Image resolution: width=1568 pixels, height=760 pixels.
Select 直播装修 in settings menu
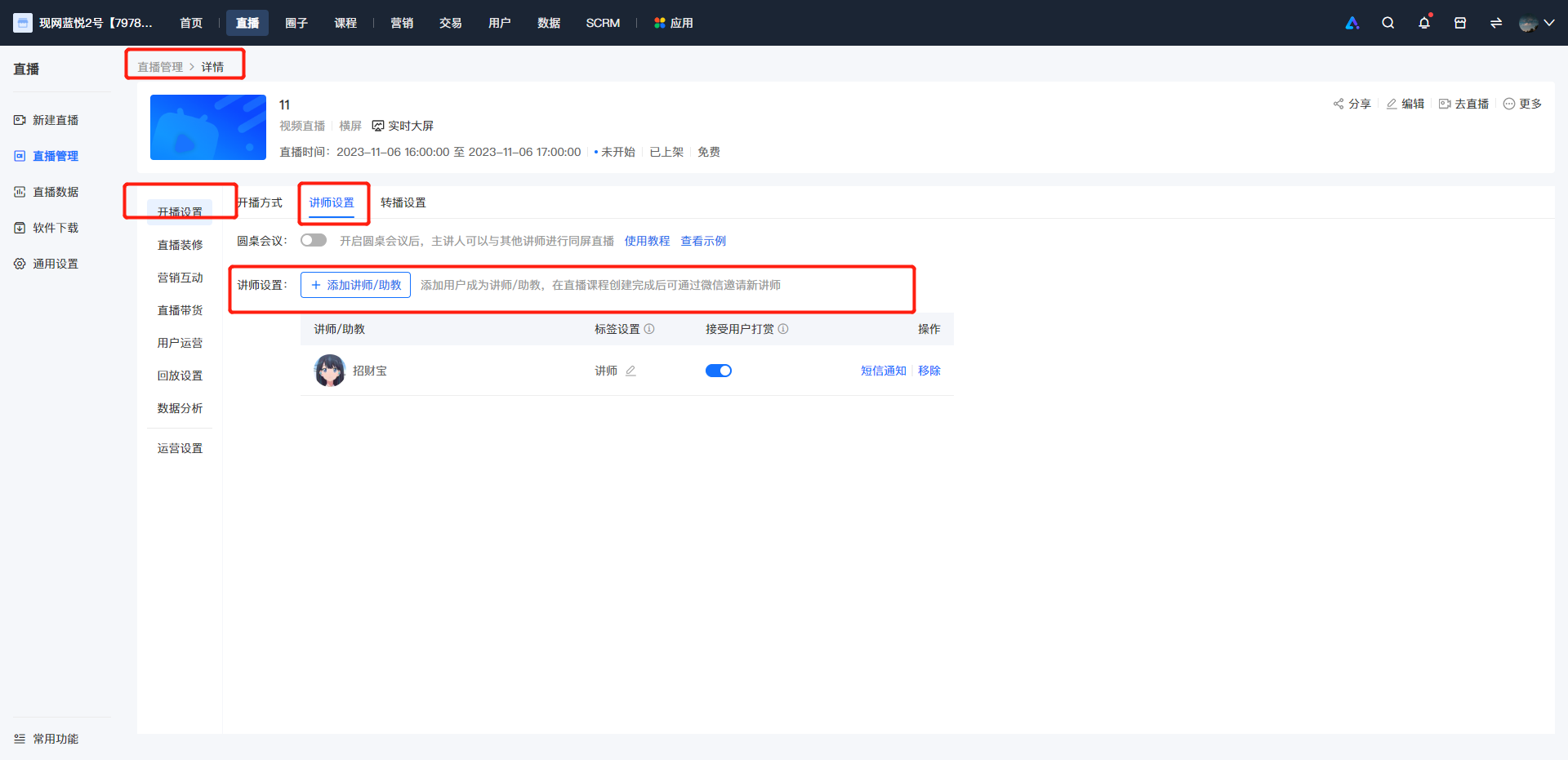tap(180, 245)
